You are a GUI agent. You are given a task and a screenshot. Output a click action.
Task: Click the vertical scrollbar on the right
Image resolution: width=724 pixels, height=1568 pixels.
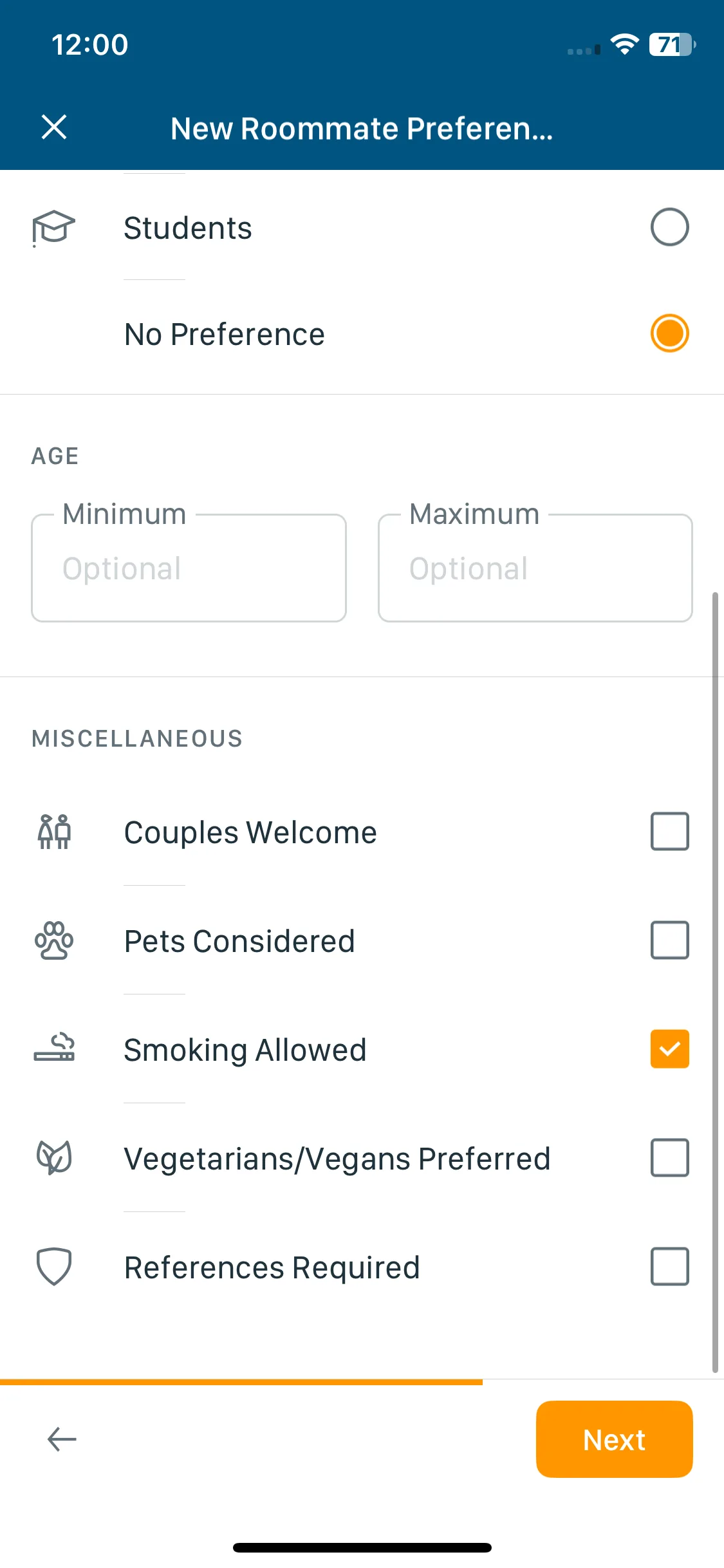pos(715,982)
